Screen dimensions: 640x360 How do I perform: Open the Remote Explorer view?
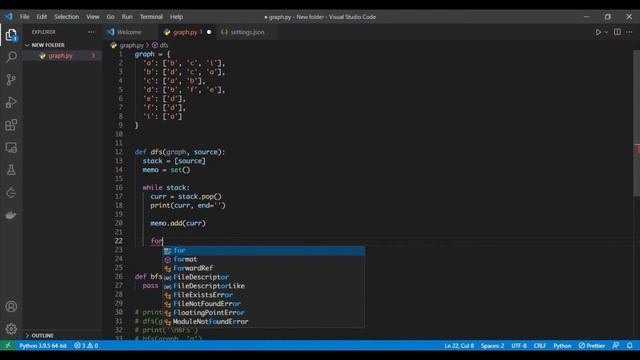coord(11,147)
